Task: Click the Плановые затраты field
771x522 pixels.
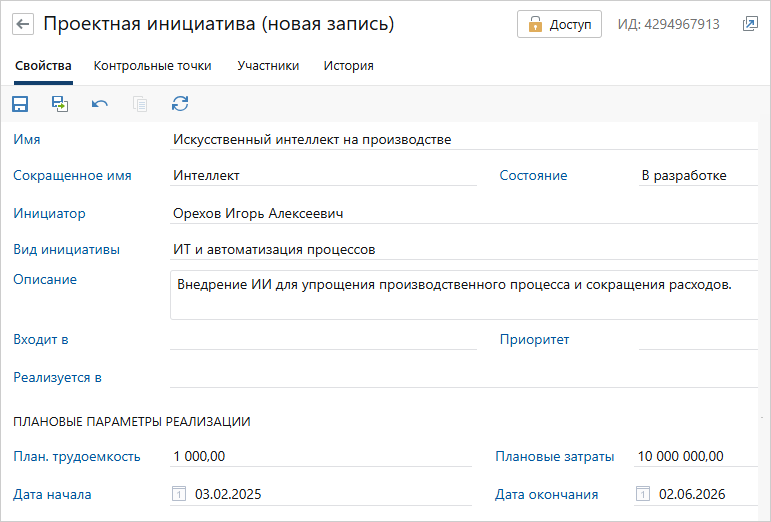Action: [x=694, y=457]
